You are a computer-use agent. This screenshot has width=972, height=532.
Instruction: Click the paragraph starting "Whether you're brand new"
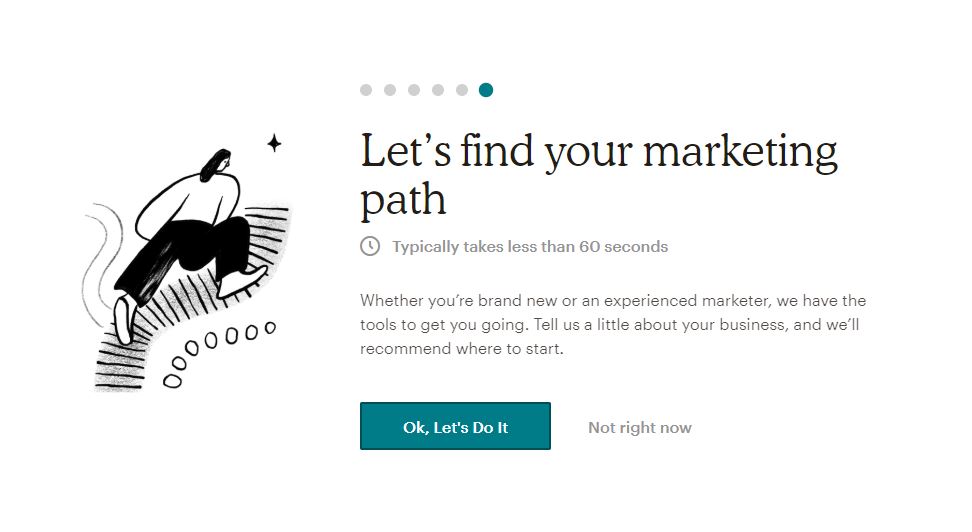pos(613,325)
